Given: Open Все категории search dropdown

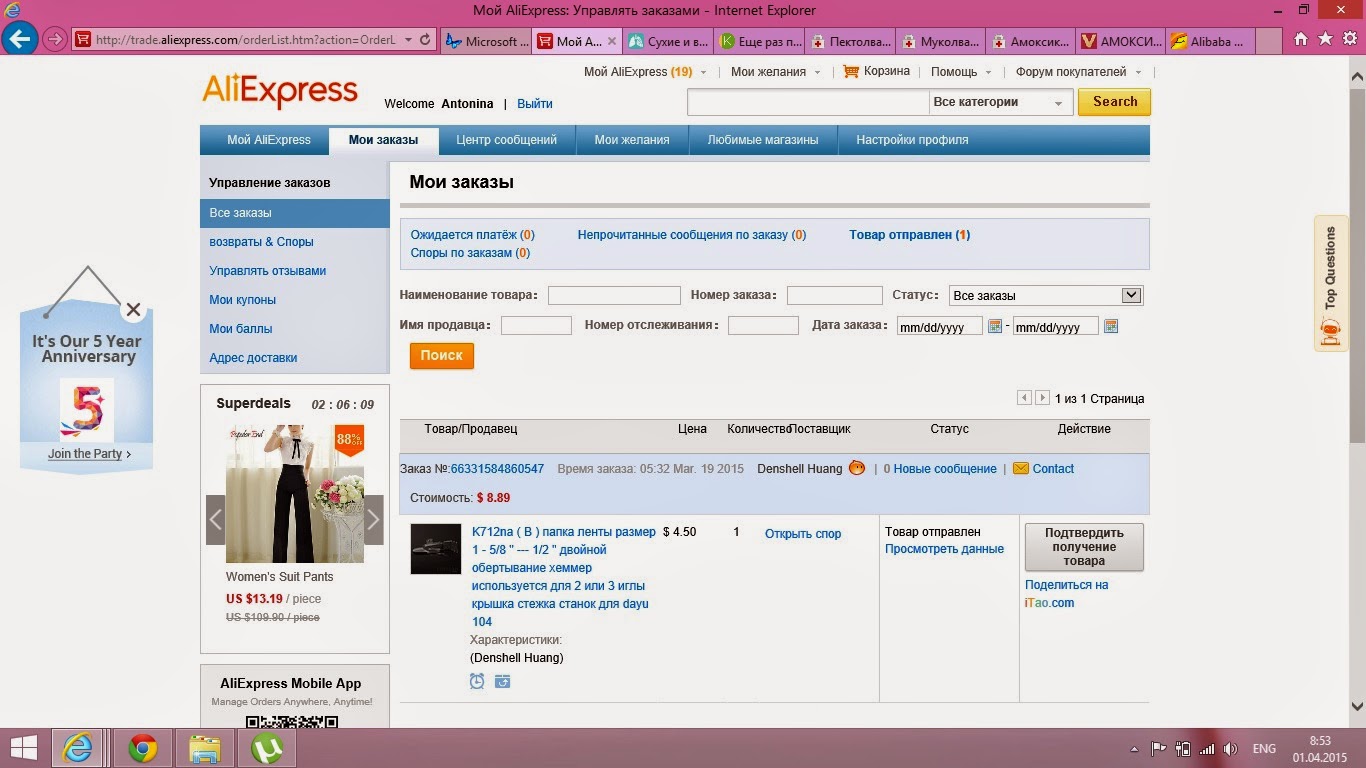Looking at the screenshot, I should click(x=1001, y=102).
